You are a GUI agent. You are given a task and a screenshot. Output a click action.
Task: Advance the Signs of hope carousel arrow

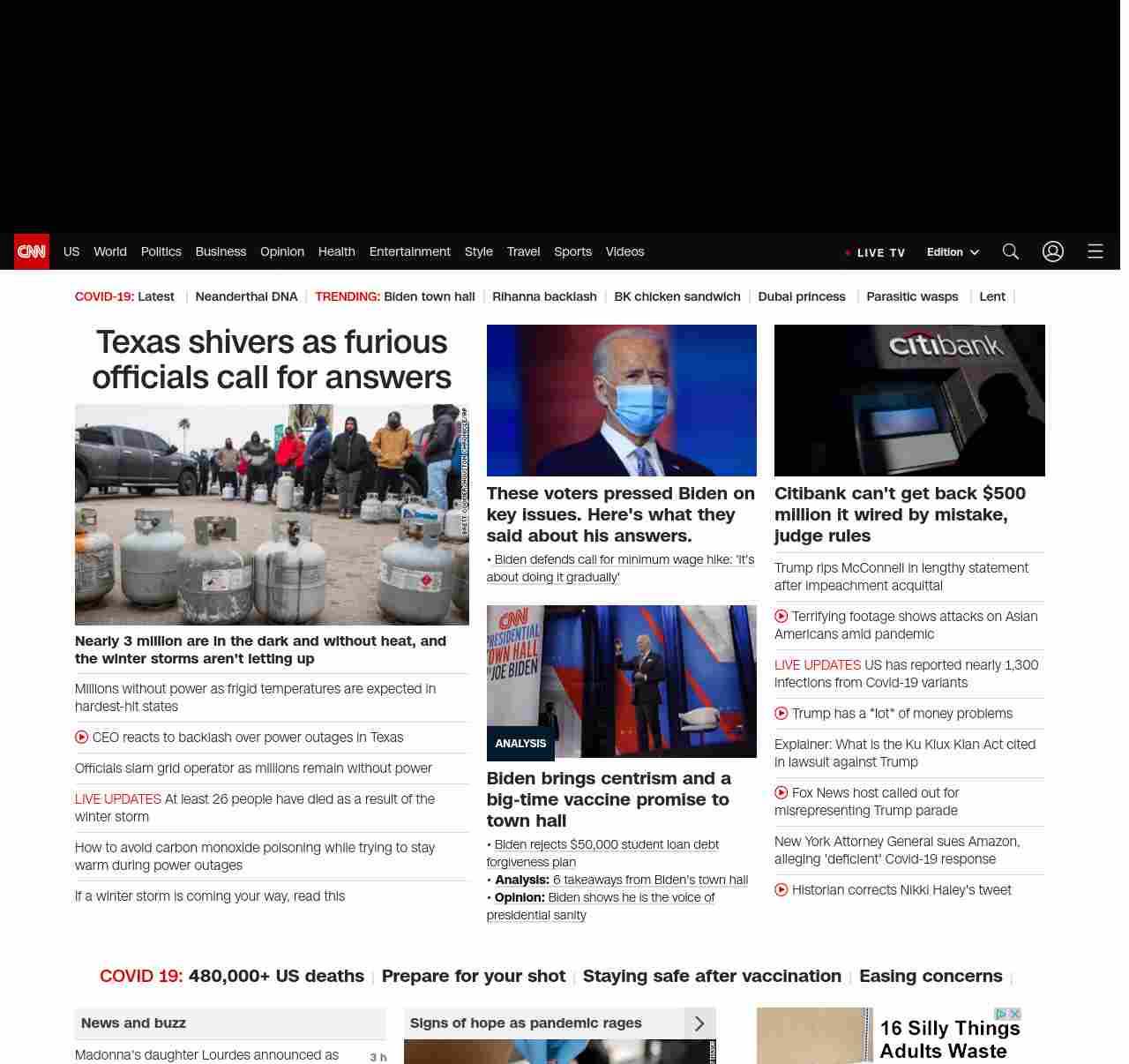click(699, 1023)
